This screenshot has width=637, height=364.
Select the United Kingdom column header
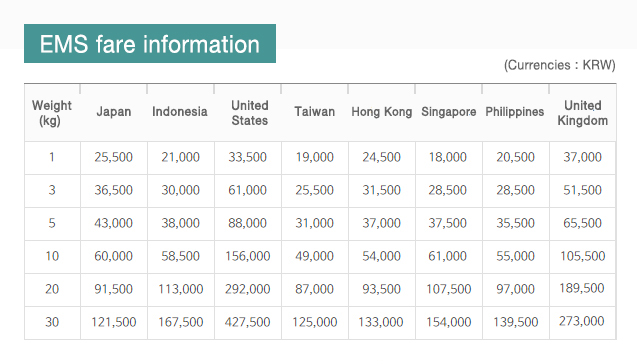point(583,113)
